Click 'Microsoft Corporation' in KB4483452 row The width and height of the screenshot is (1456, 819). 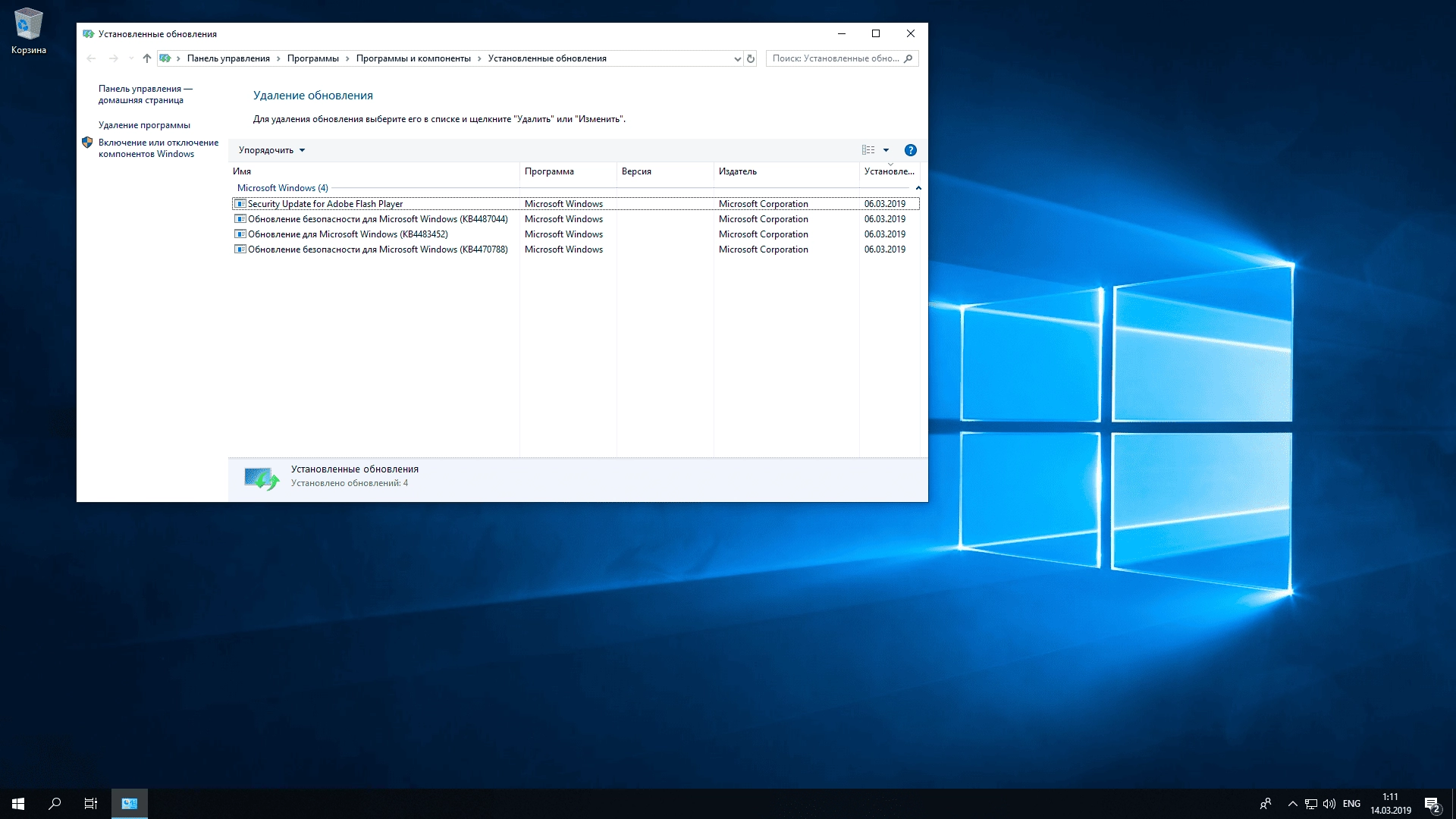click(763, 234)
